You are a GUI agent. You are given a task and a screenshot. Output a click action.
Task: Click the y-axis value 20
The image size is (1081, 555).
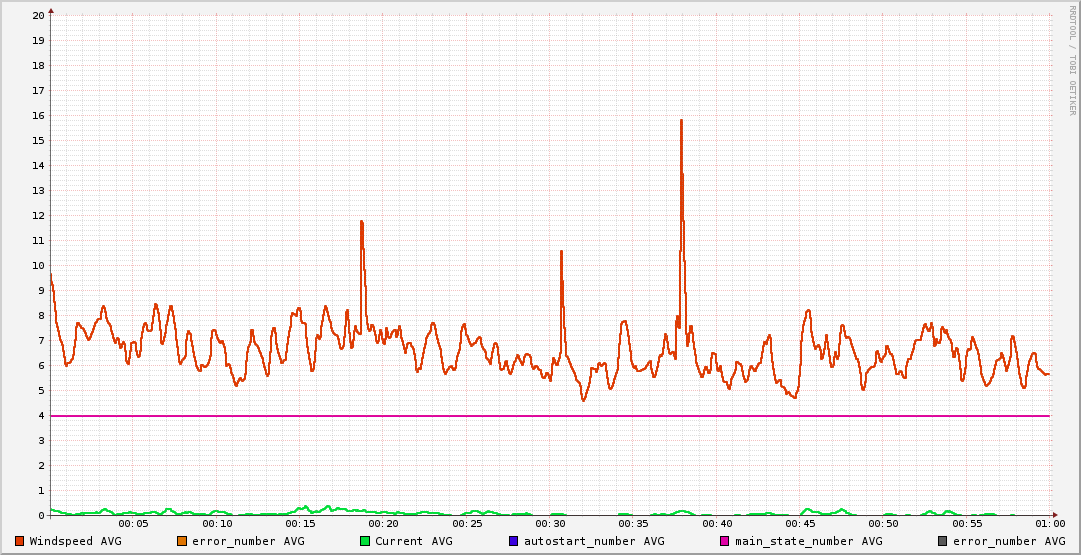[x=38, y=15]
